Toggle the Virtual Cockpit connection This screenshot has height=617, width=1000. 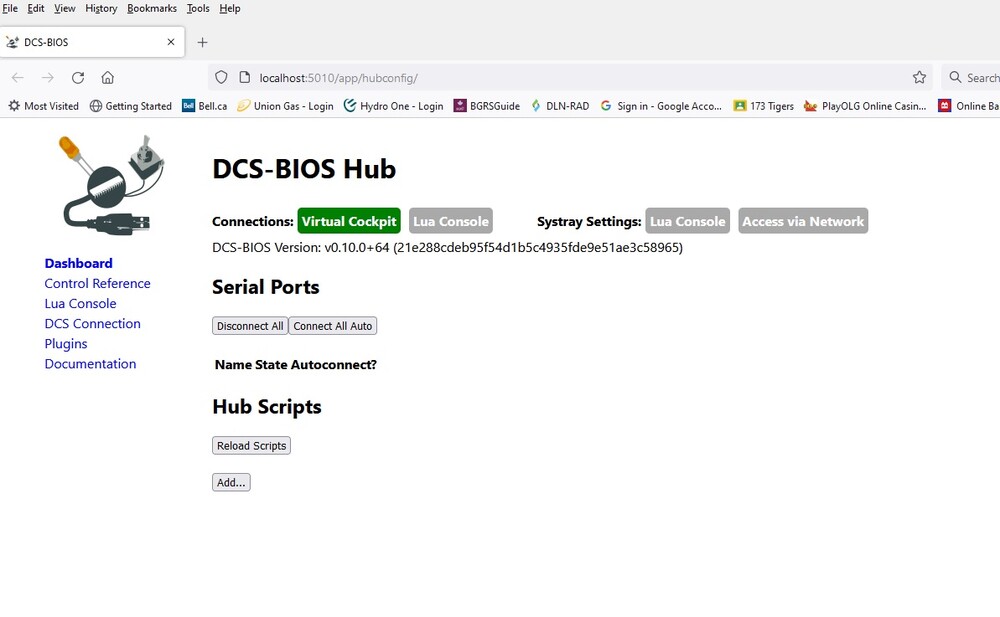pos(348,220)
